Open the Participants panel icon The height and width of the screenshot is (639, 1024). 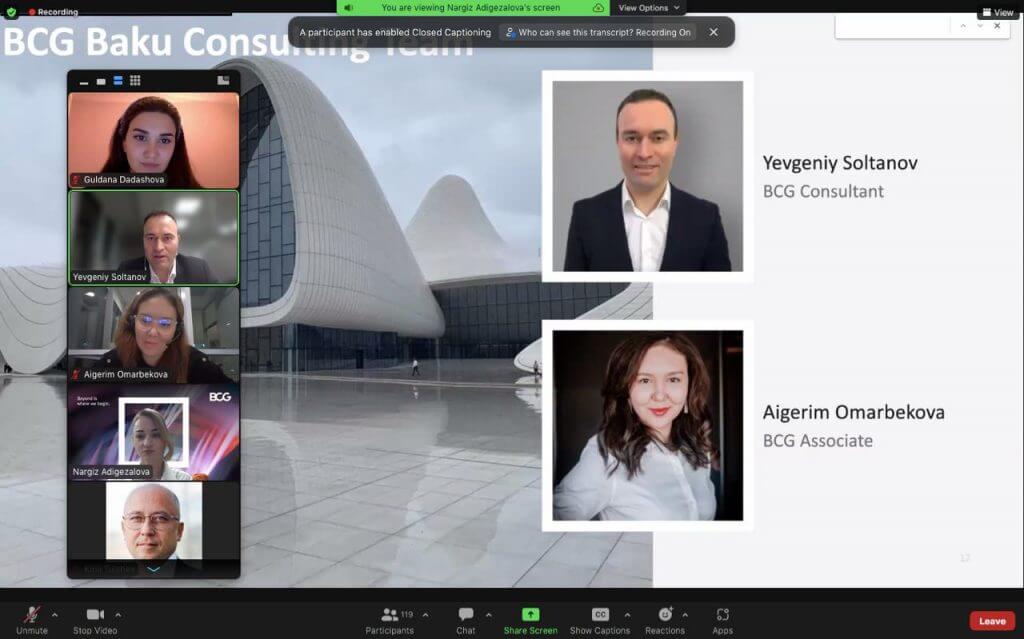pyautogui.click(x=390, y=615)
